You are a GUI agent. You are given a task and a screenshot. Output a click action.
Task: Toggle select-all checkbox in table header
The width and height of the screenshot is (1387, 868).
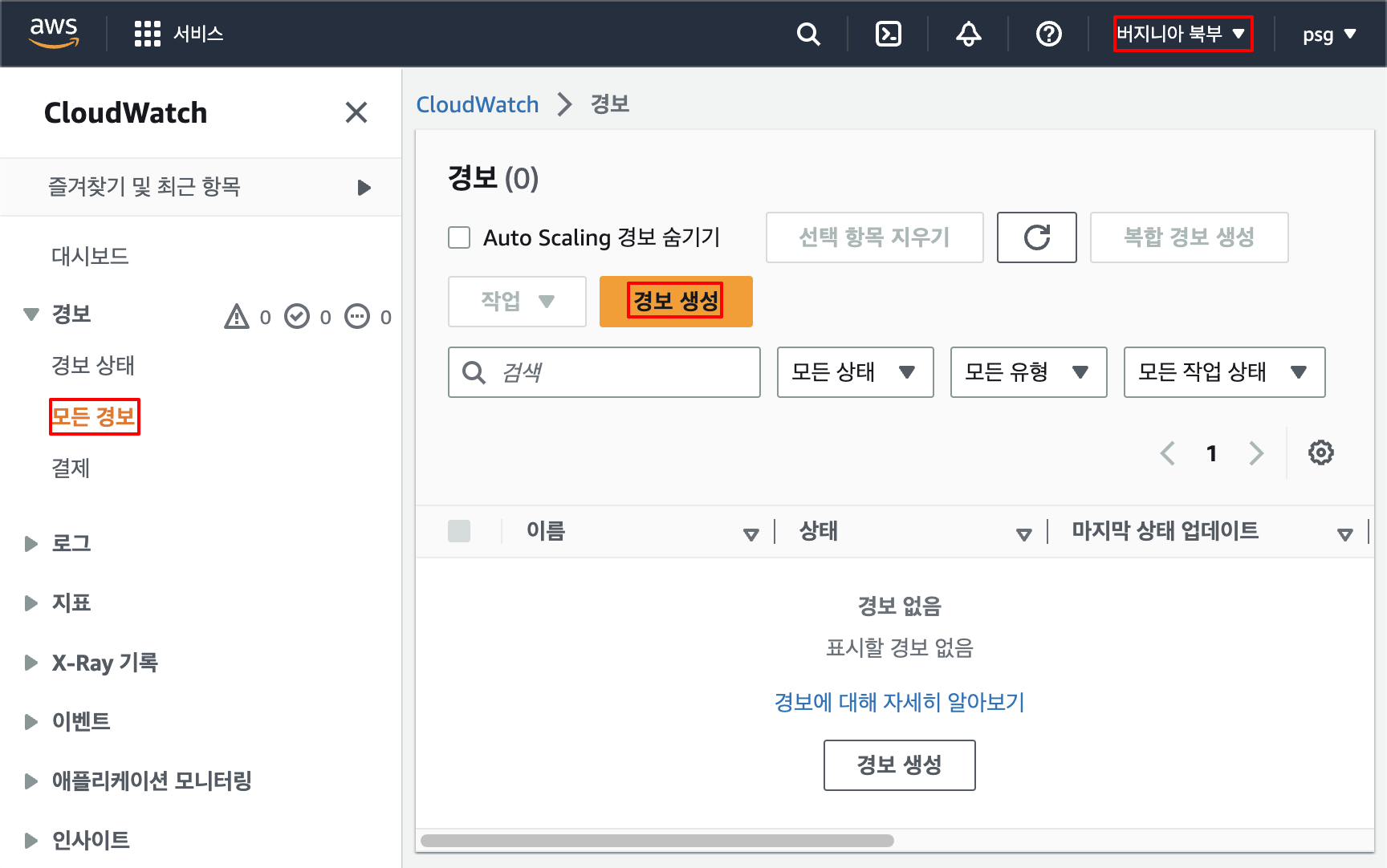[459, 531]
